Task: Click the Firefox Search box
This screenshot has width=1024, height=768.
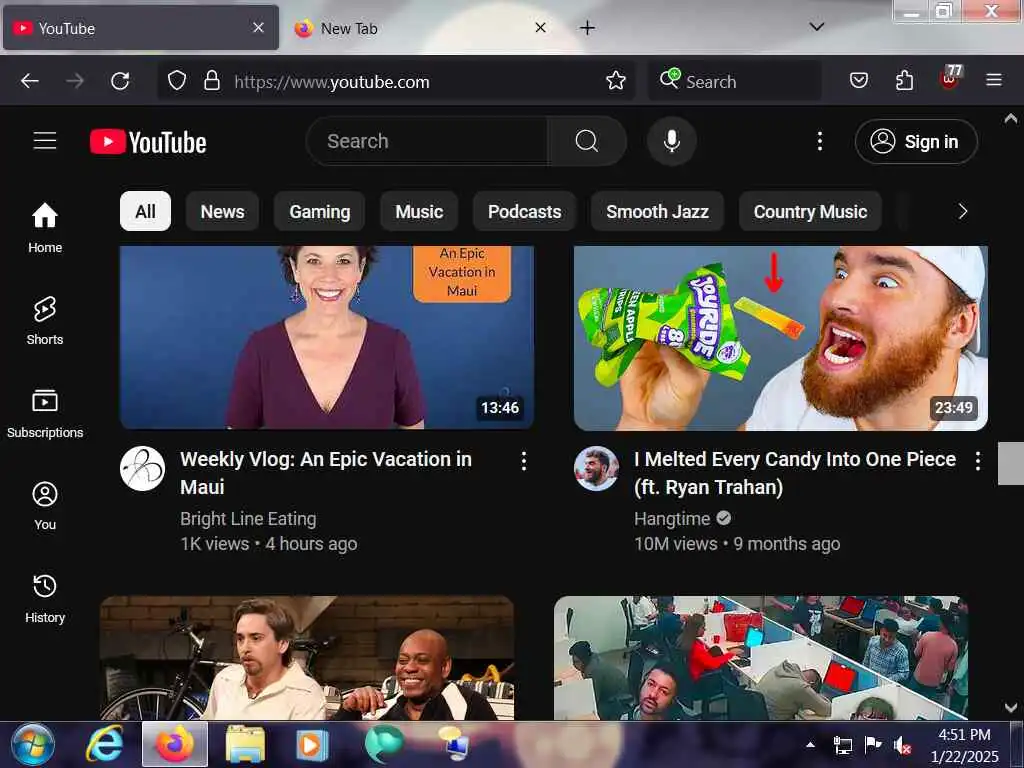Action: 735,82
